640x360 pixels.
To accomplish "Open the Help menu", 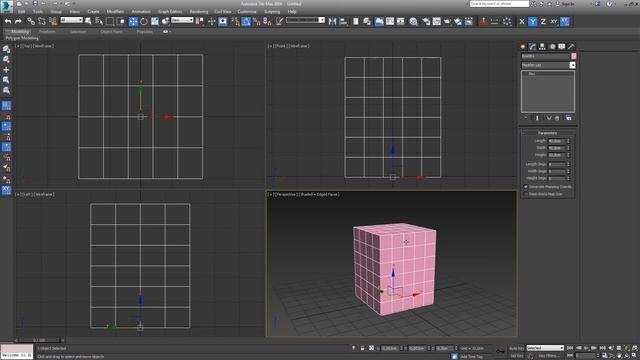I will (292, 12).
